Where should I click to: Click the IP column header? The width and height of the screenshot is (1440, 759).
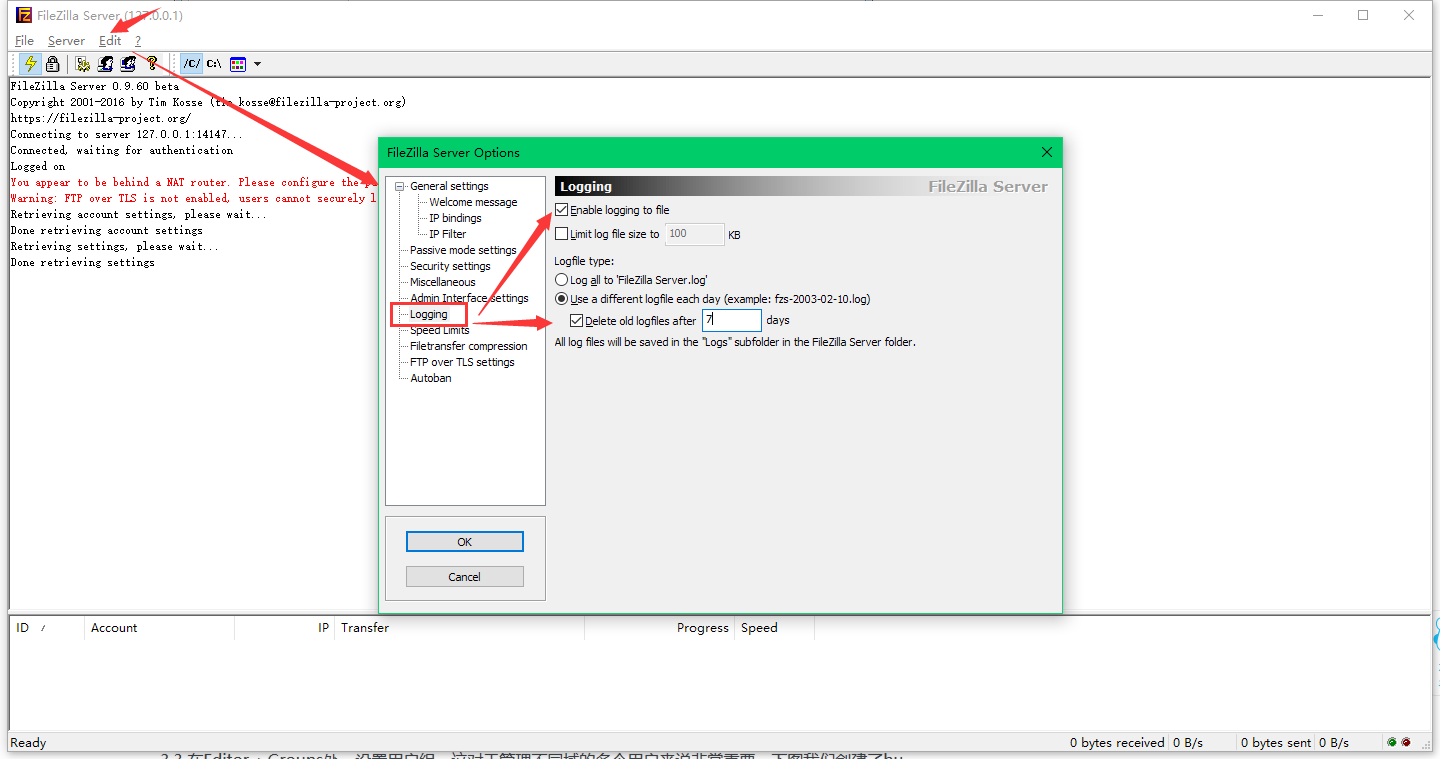coord(284,628)
